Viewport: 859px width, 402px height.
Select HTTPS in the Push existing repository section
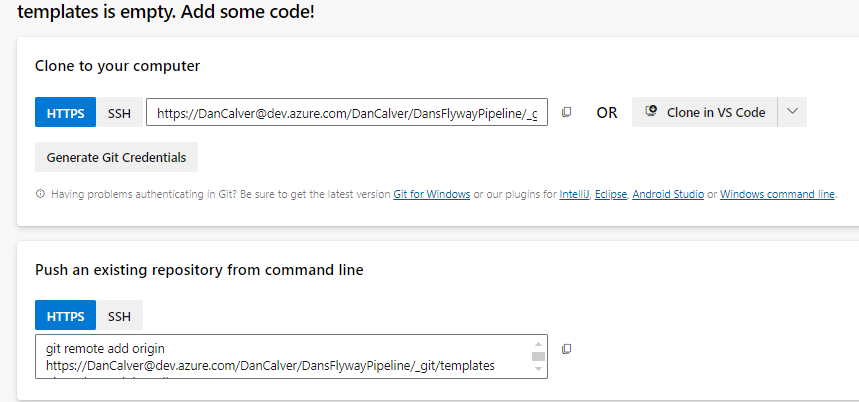coord(66,316)
